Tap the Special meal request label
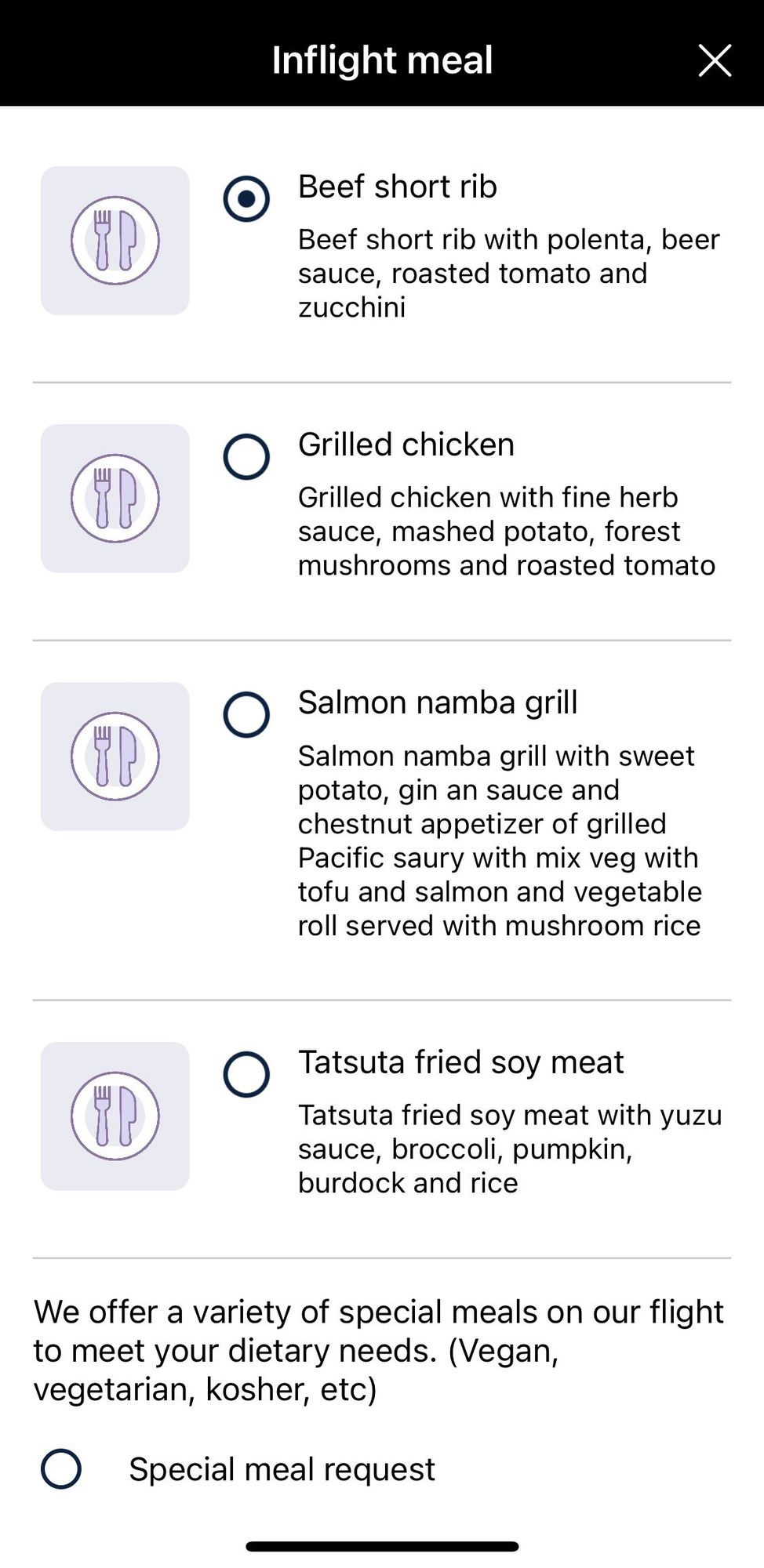The image size is (764, 1568). (282, 1468)
